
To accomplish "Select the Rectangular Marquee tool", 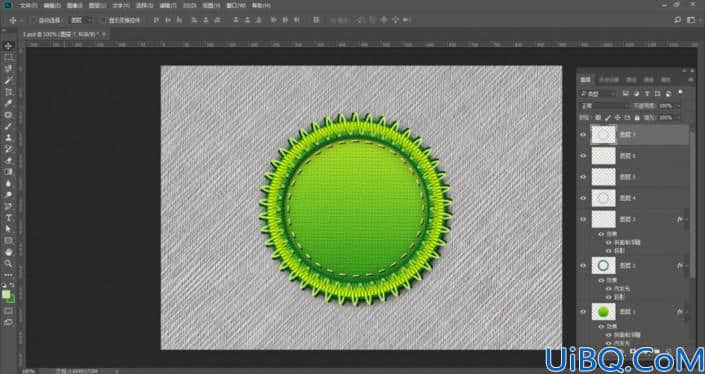I will (x=9, y=58).
